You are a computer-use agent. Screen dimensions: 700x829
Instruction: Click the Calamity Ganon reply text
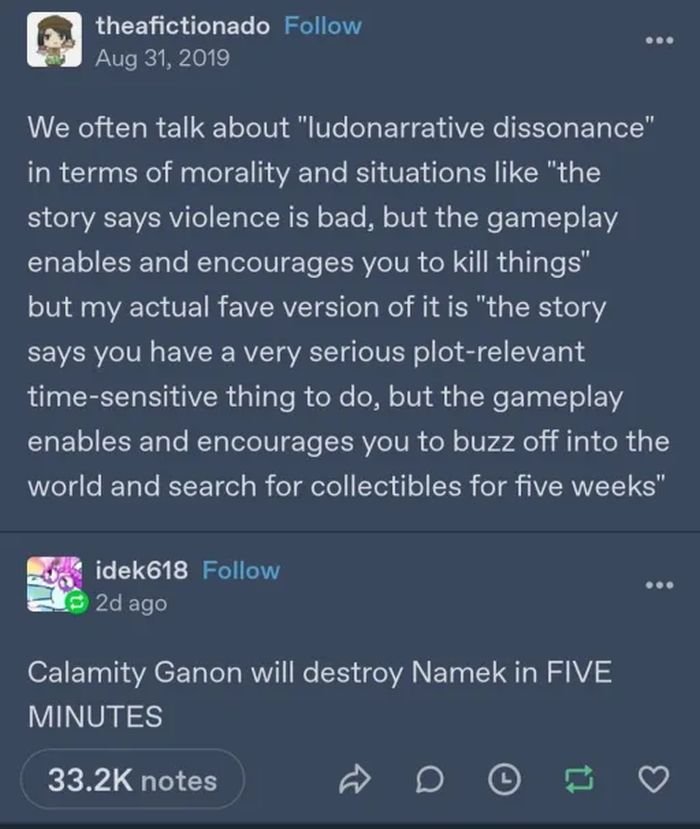(x=319, y=694)
